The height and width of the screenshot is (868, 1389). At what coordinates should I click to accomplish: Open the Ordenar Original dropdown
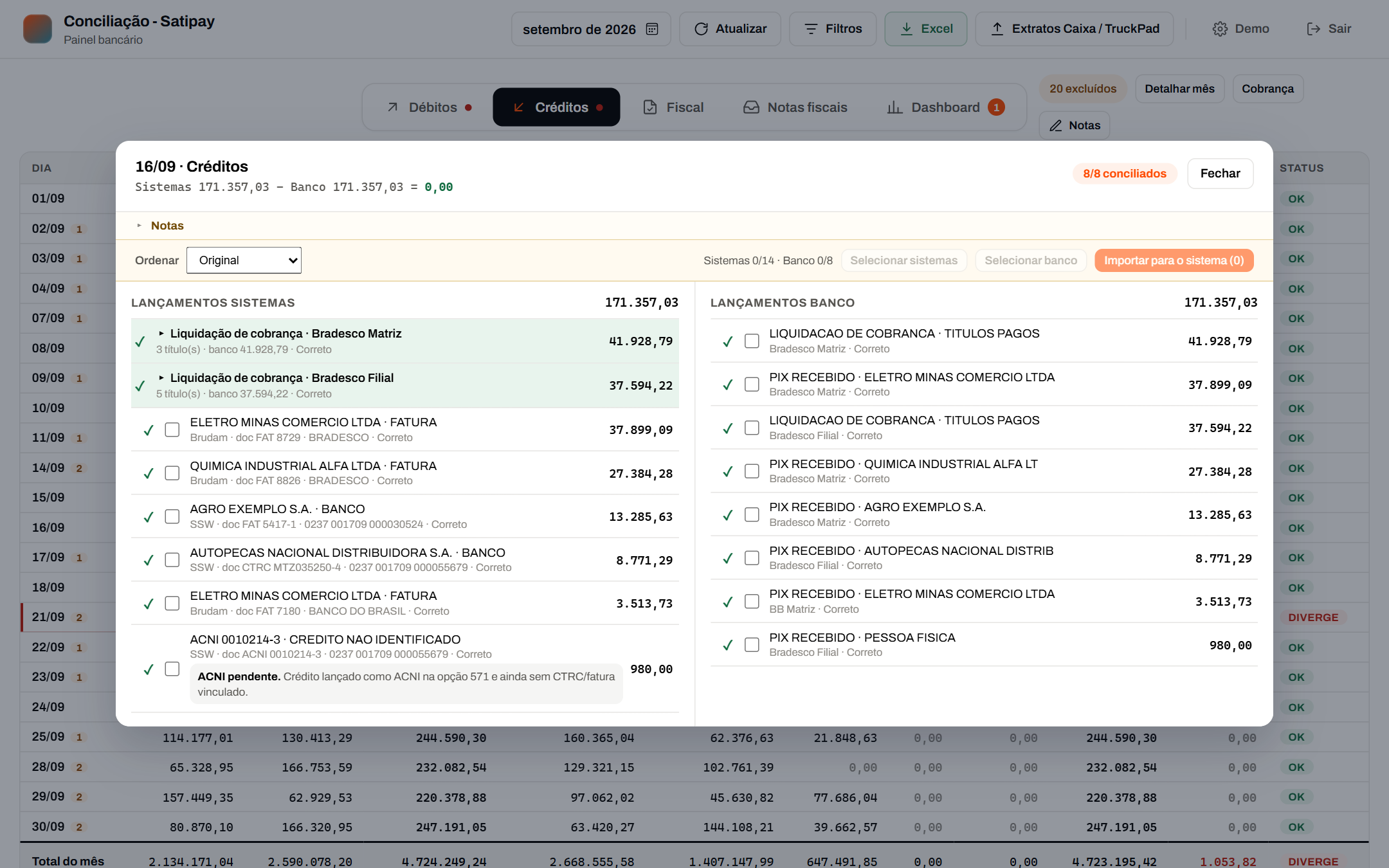click(x=244, y=260)
